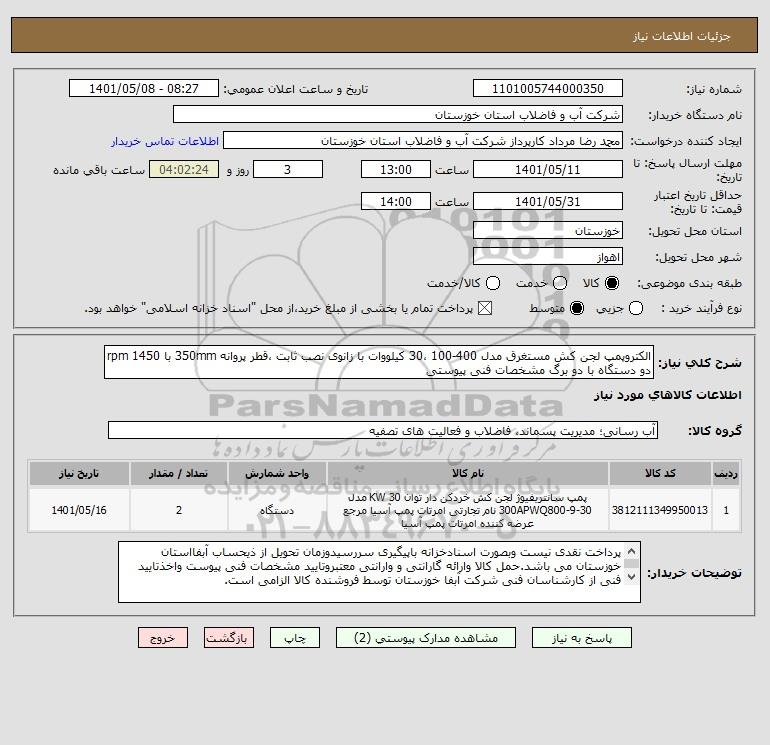Toggle the Islamic treasury payment checkbox

[x=485, y=308]
